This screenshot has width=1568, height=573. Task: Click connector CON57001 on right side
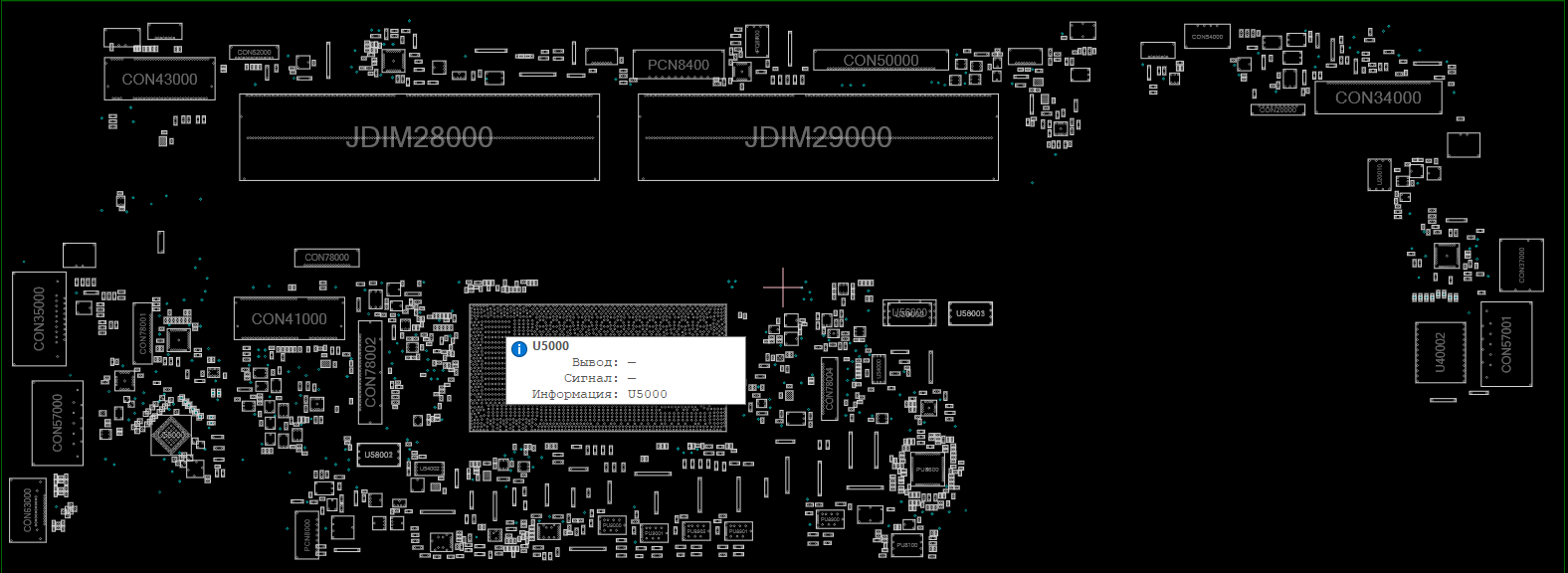click(x=1505, y=344)
